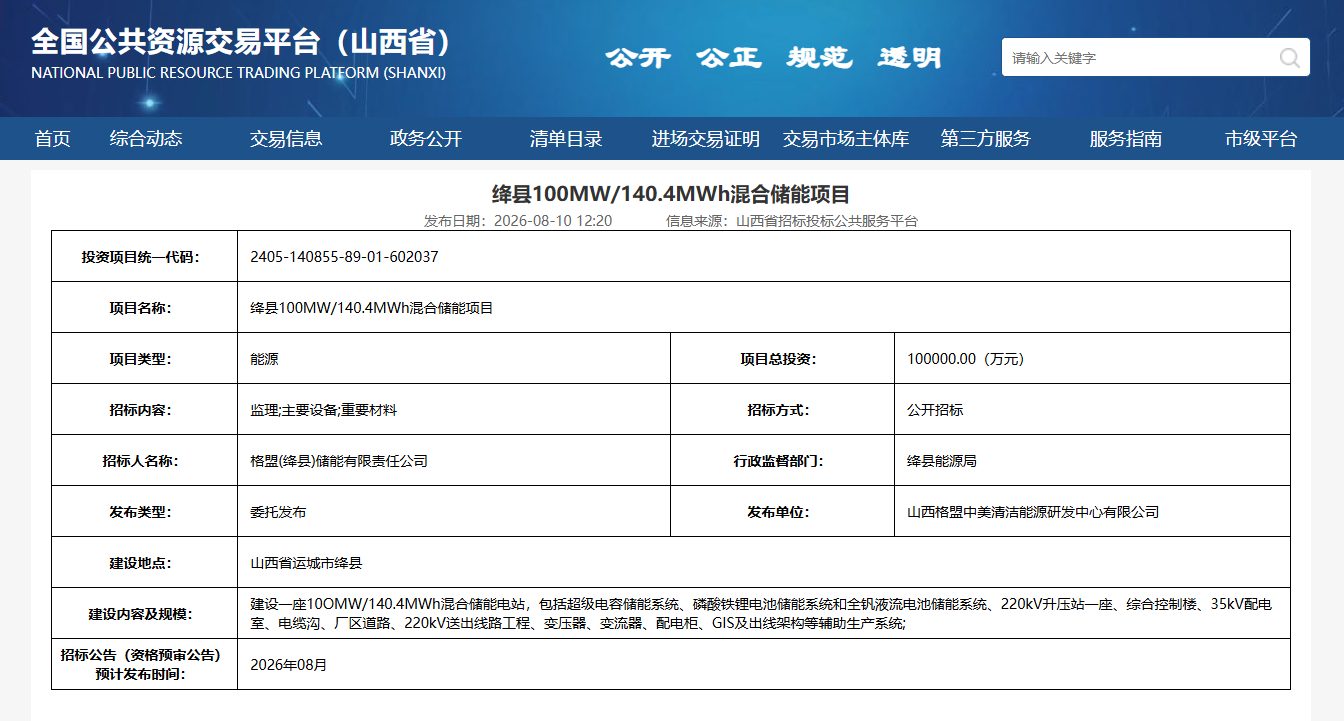Select 清单目录 in the navigation bar
The image size is (1344, 721).
pyautogui.click(x=566, y=139)
